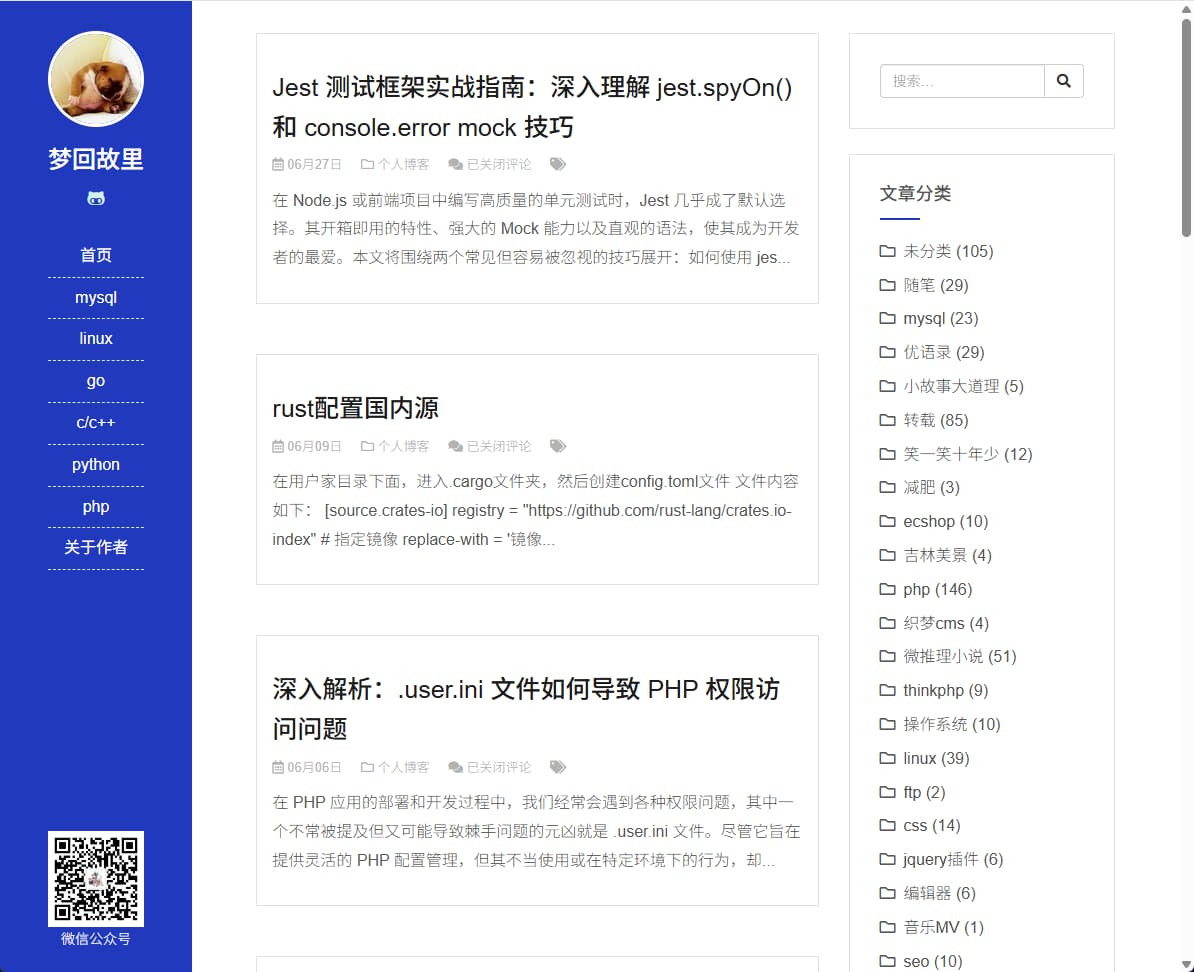Click the tag icon on rust article

pyautogui.click(x=558, y=446)
